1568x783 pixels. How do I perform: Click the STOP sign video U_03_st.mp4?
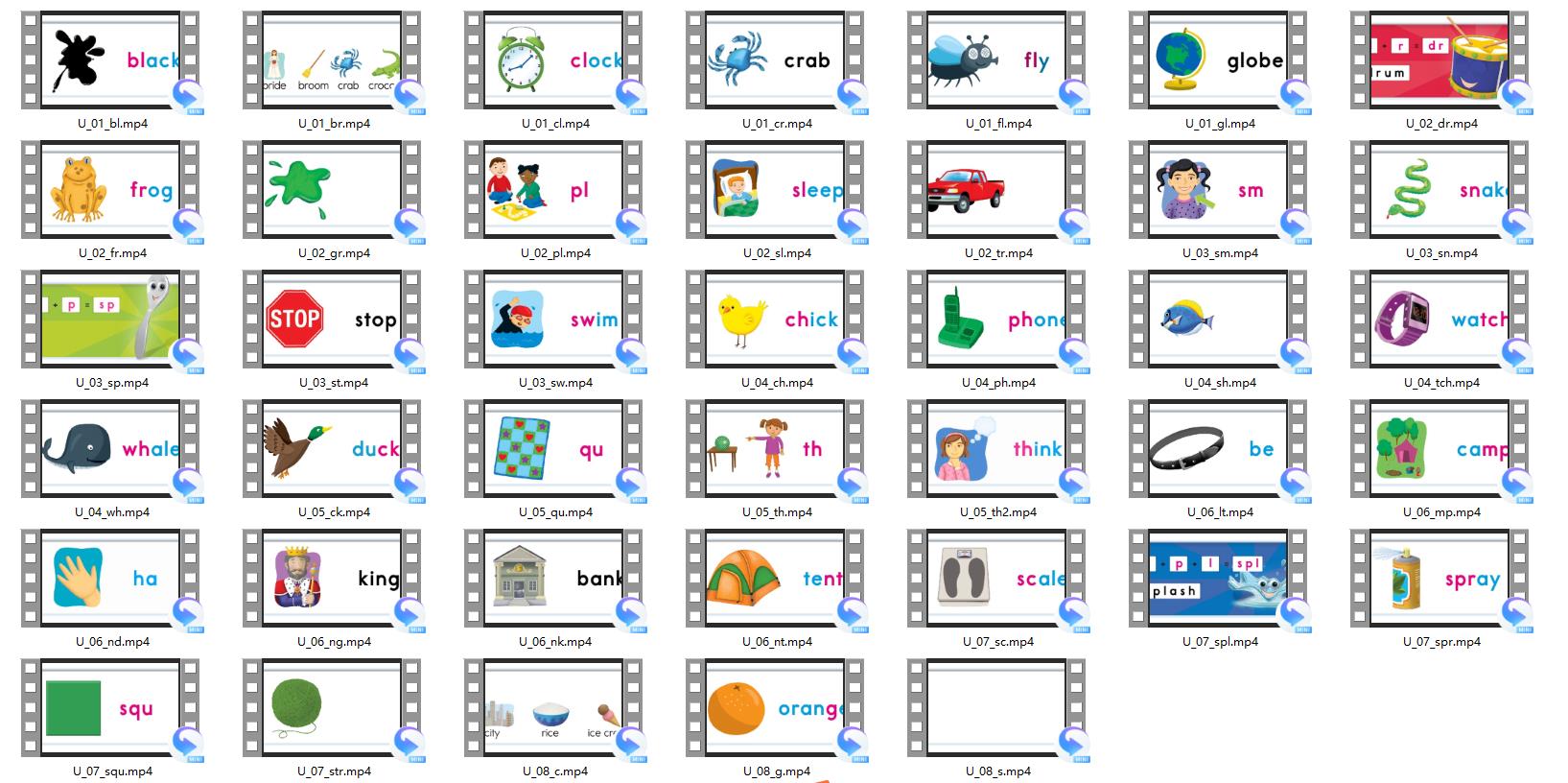tap(332, 319)
